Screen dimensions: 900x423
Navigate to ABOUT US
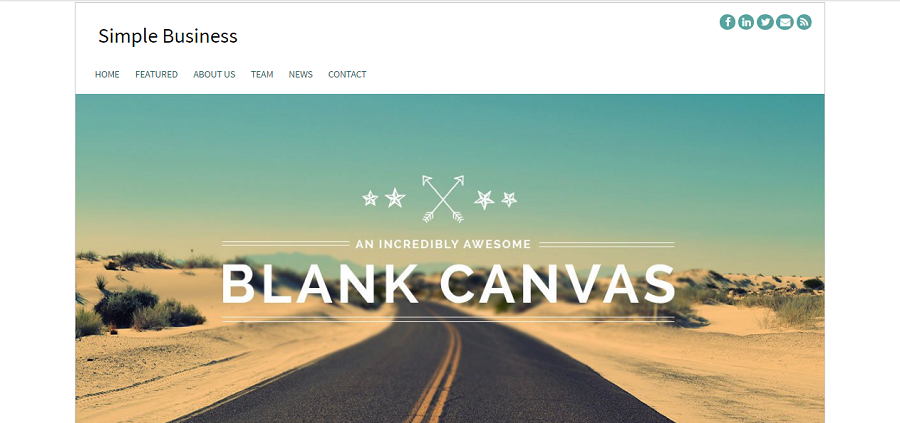coord(214,75)
